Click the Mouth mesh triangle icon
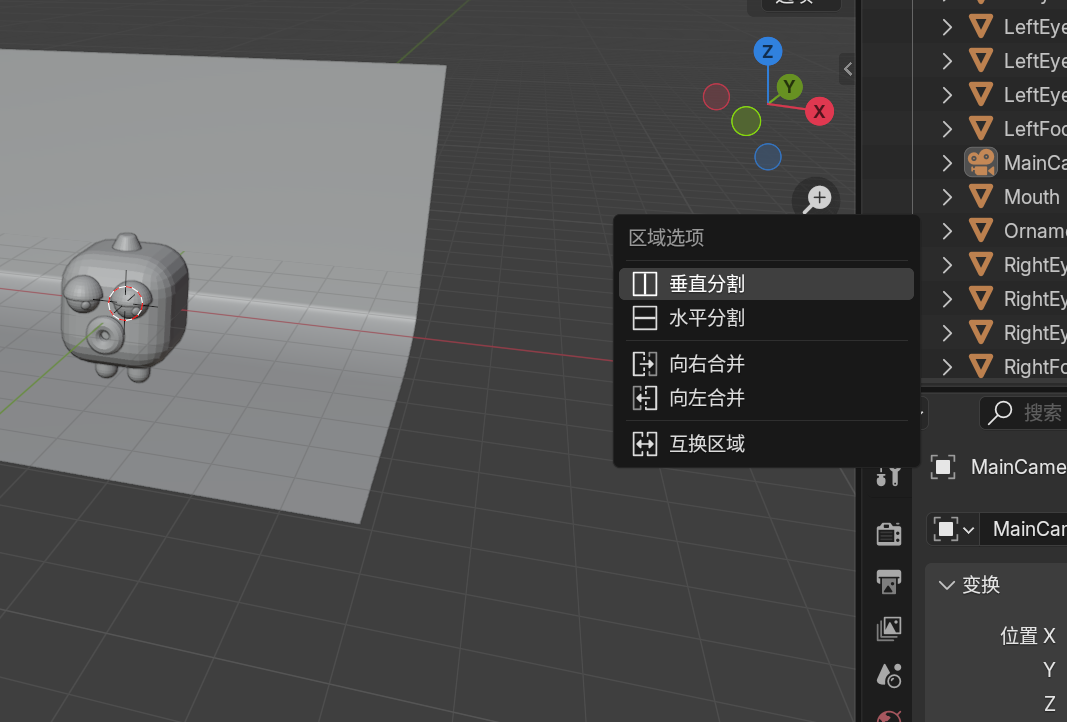Image resolution: width=1067 pixels, height=722 pixels. pyautogui.click(x=981, y=197)
